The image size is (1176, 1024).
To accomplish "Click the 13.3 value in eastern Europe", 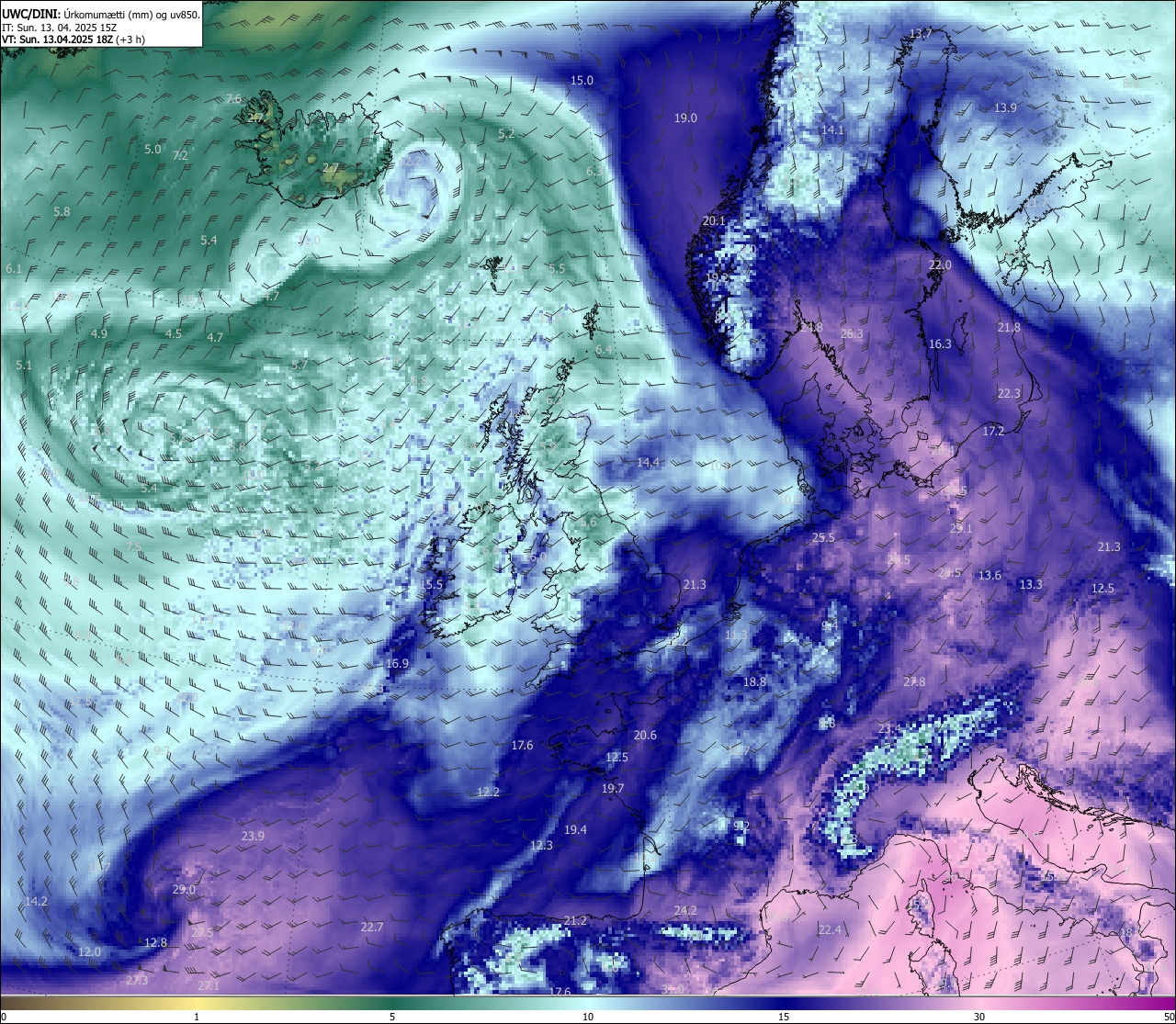I will click(x=1031, y=585).
